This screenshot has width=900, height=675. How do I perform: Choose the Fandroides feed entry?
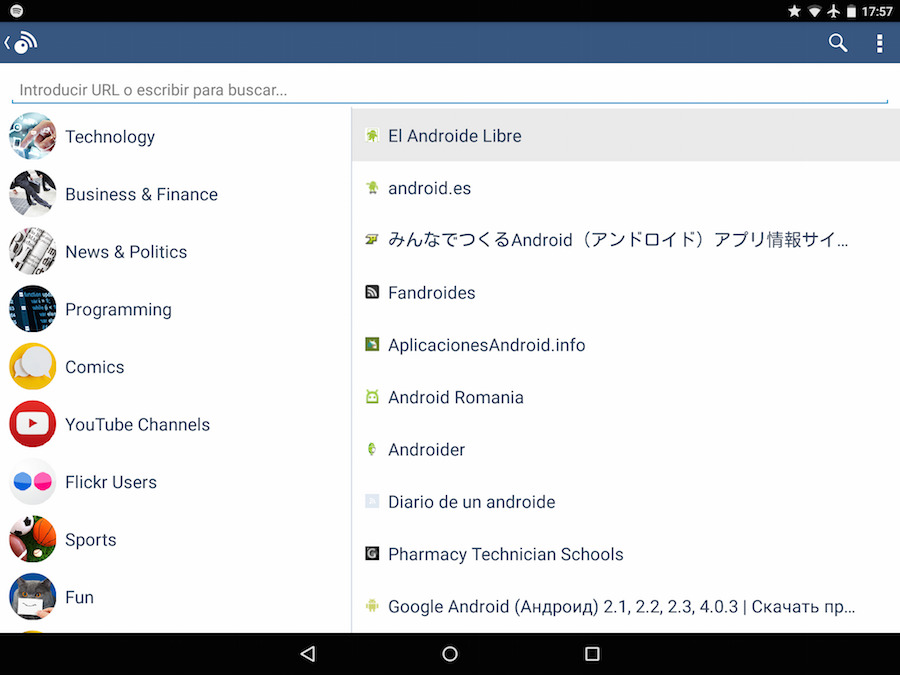coord(431,293)
